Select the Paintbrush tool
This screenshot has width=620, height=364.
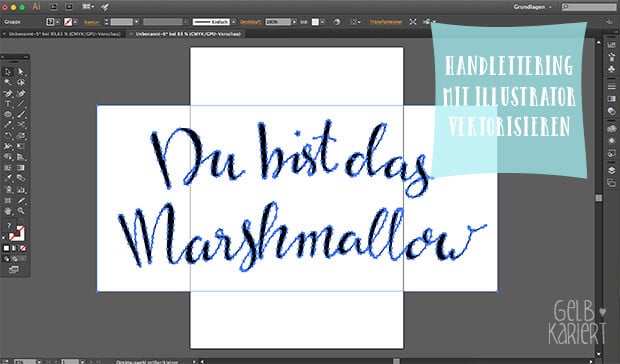[x=21, y=115]
